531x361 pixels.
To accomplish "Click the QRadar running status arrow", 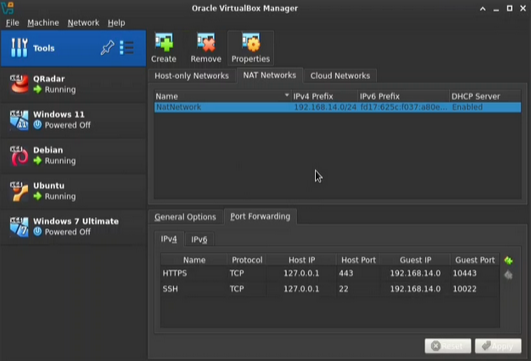I will [x=38, y=89].
